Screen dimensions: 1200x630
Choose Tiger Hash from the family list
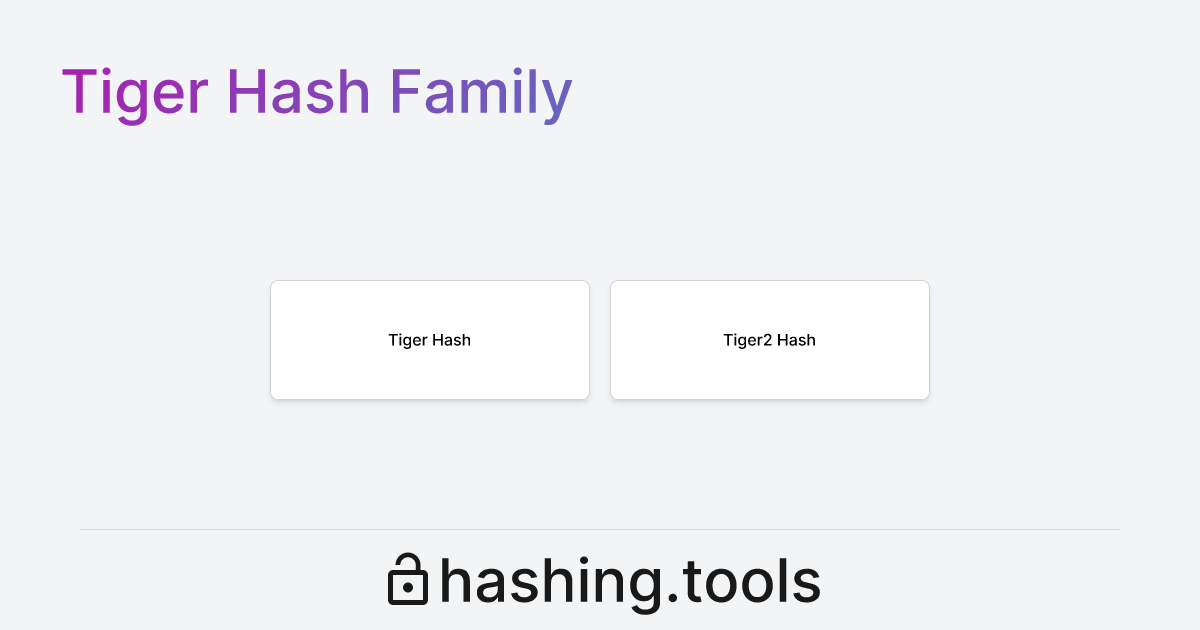coord(430,340)
